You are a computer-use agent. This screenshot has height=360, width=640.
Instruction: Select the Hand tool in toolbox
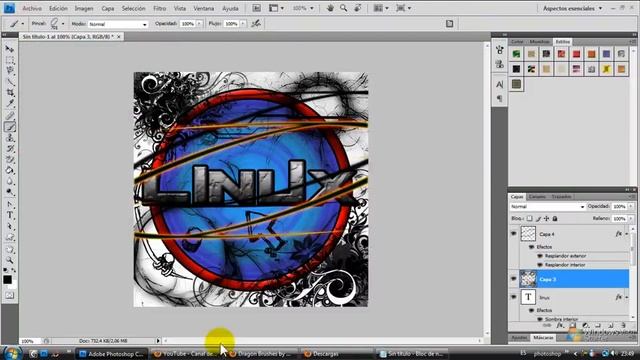pyautogui.click(x=9, y=249)
